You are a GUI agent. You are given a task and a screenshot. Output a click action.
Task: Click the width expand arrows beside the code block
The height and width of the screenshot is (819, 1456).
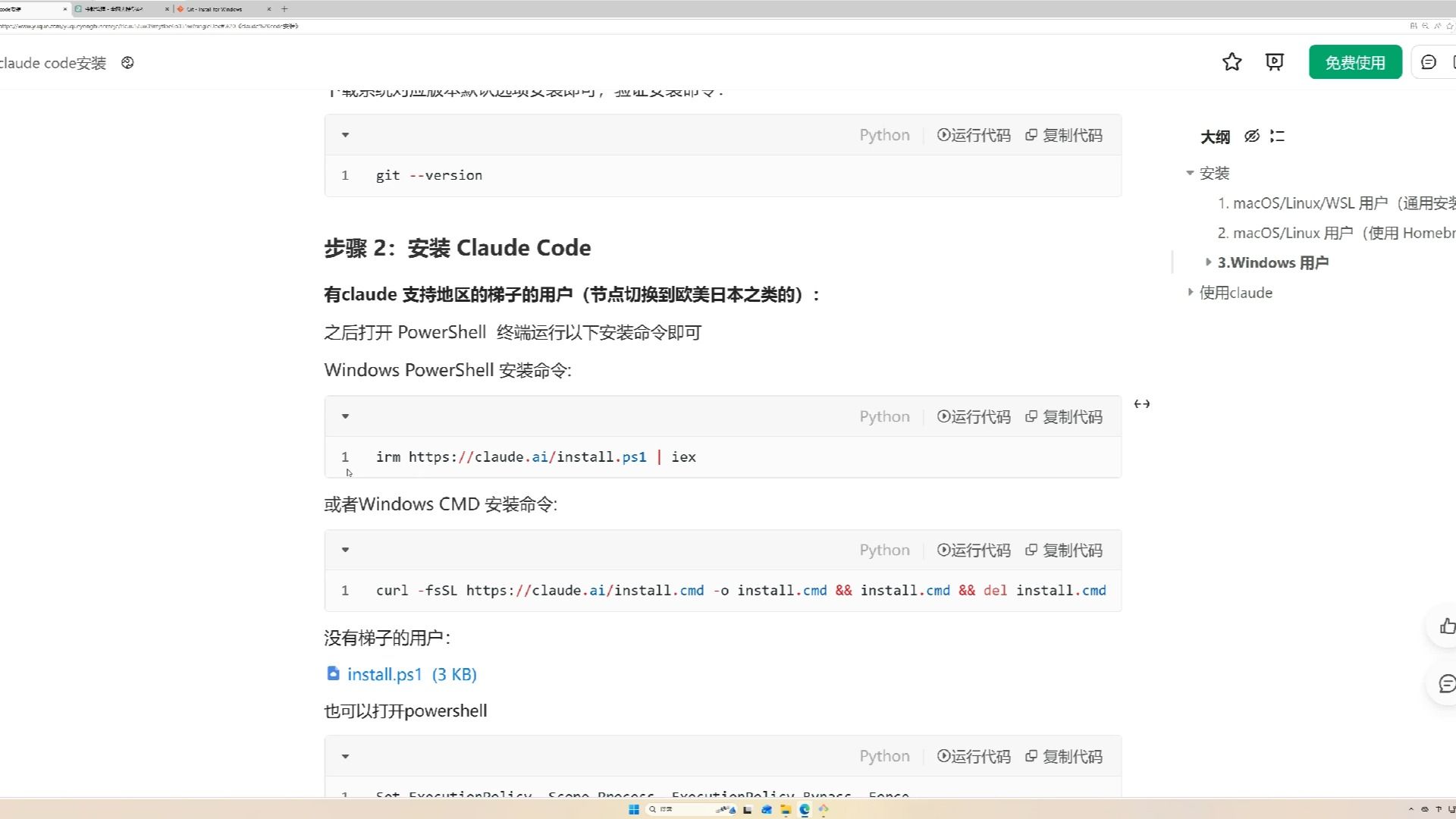[1141, 404]
